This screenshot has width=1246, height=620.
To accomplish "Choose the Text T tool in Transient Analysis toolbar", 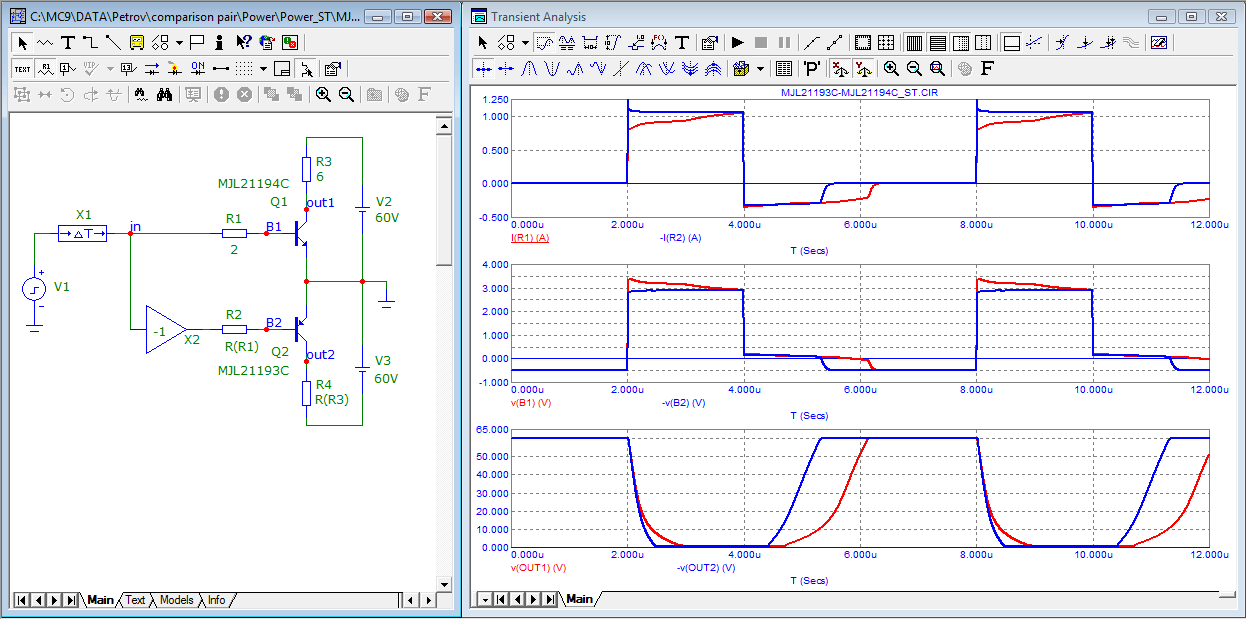I will point(681,43).
